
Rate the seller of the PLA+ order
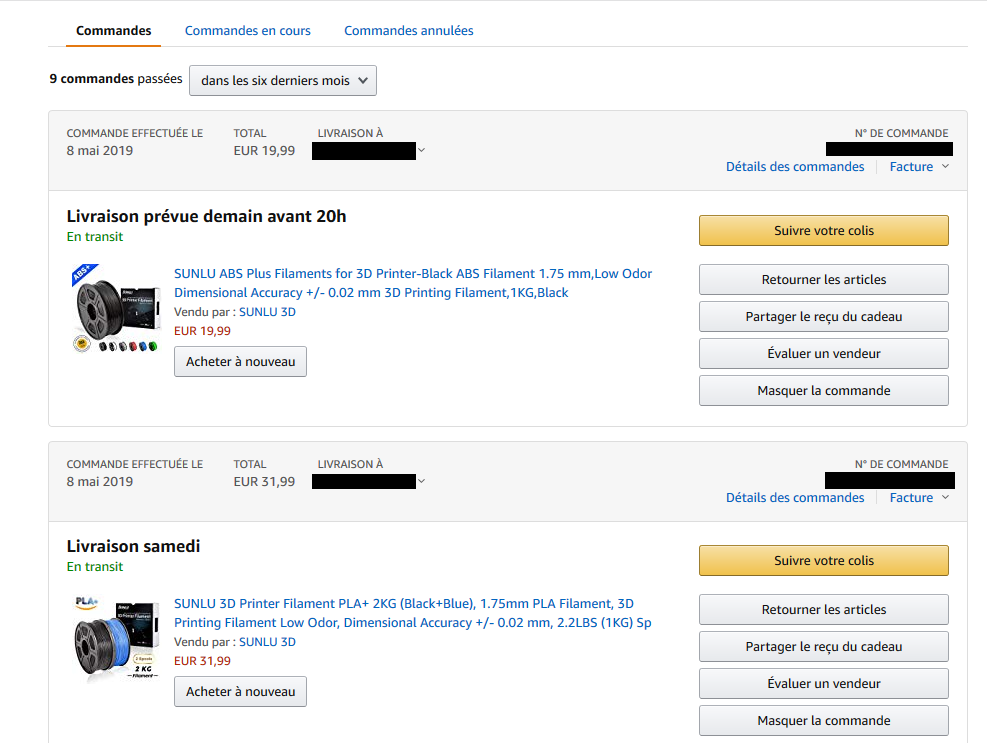[x=823, y=684]
